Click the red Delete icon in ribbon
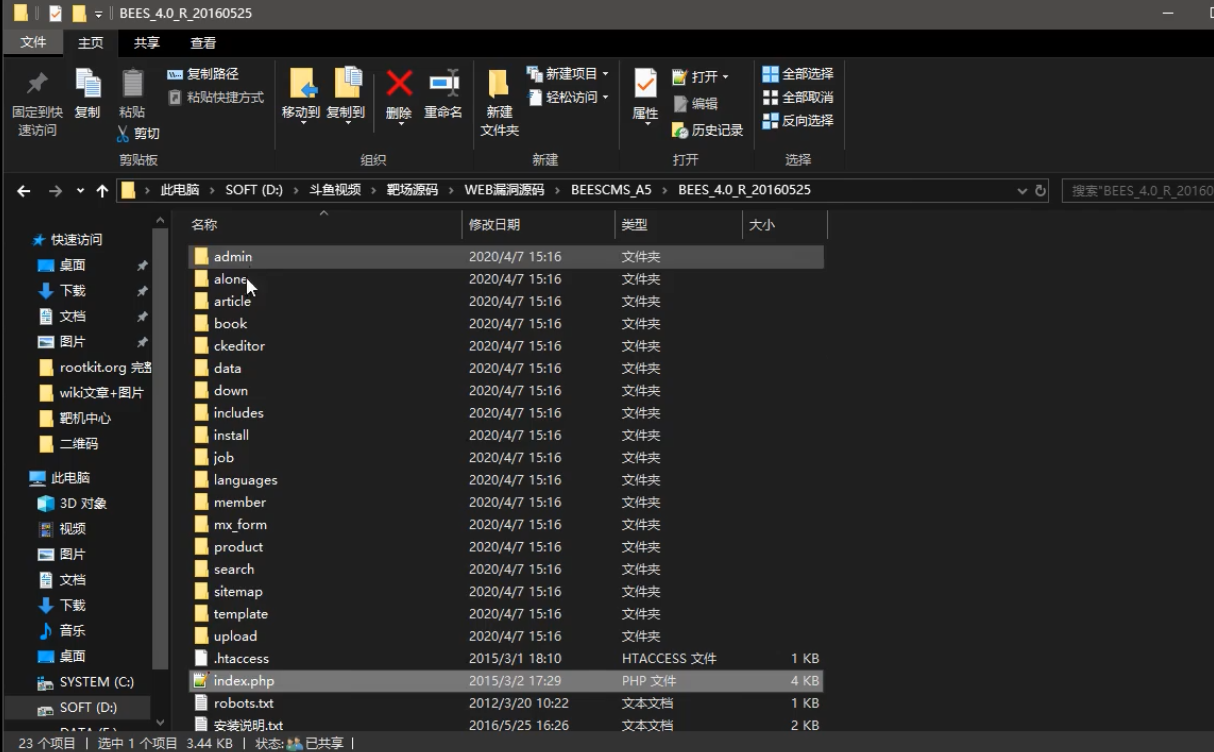This screenshot has height=752, width=1214. [x=399, y=84]
